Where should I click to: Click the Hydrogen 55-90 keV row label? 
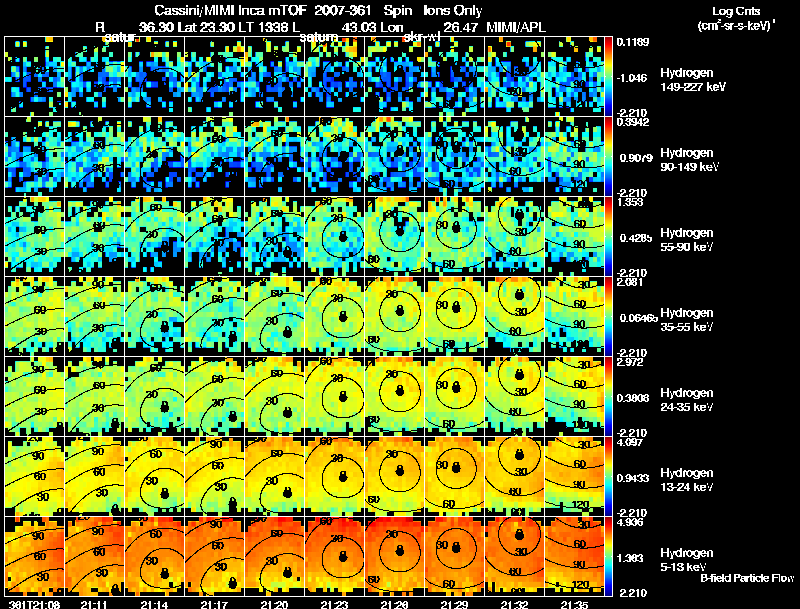click(x=687, y=240)
